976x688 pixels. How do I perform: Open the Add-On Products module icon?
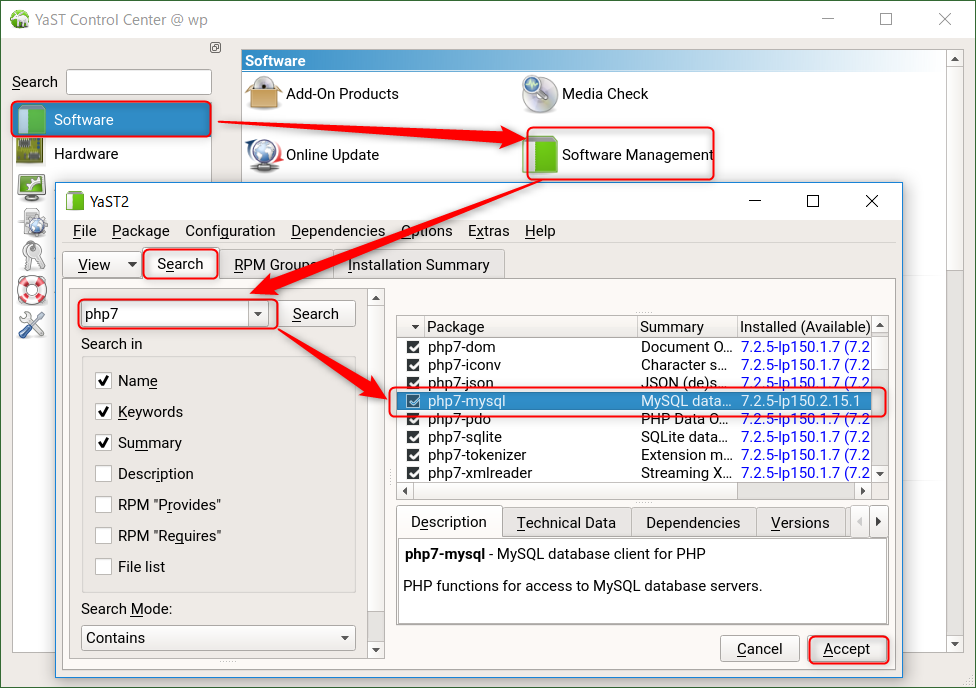point(263,93)
